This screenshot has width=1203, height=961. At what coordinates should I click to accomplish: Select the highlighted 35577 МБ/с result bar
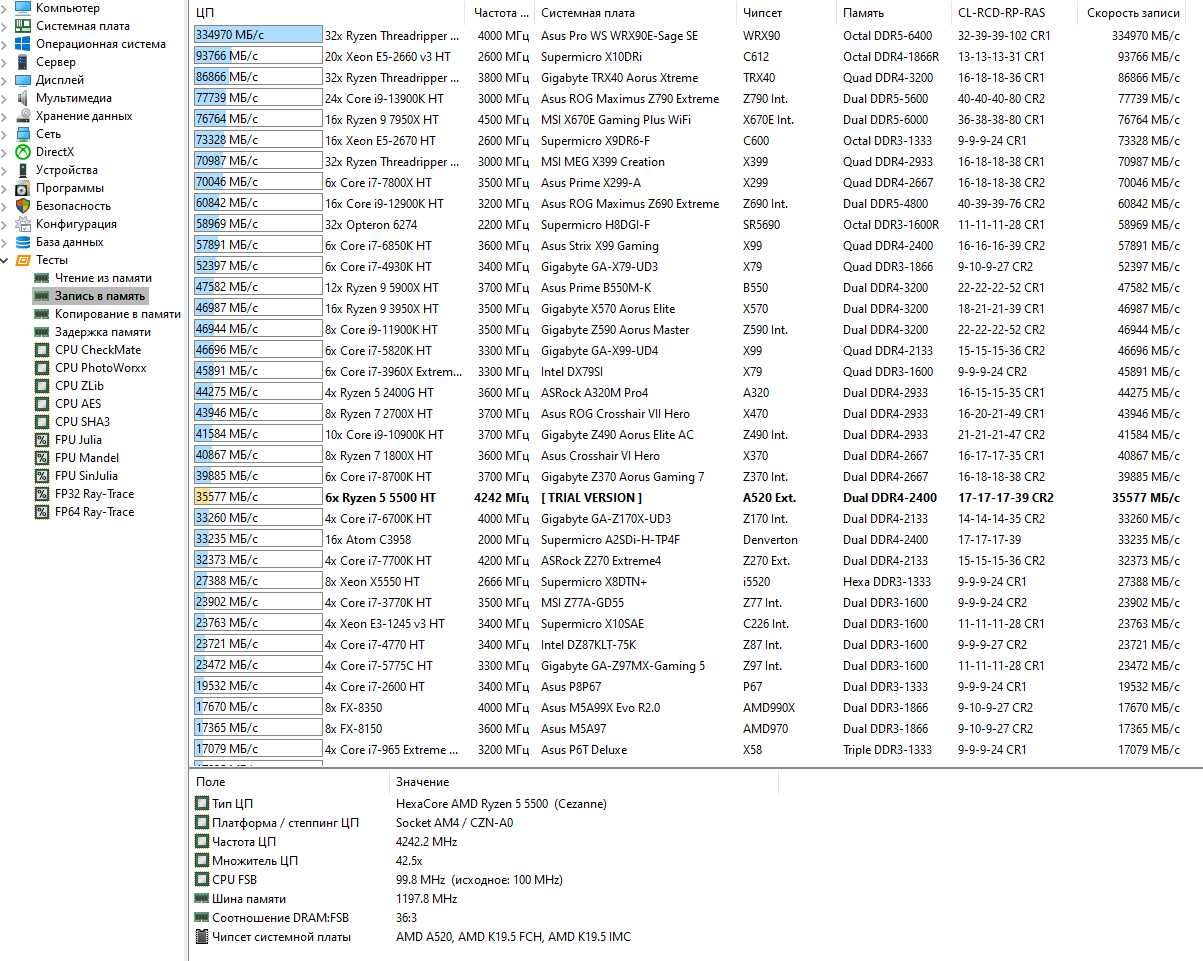tap(258, 497)
